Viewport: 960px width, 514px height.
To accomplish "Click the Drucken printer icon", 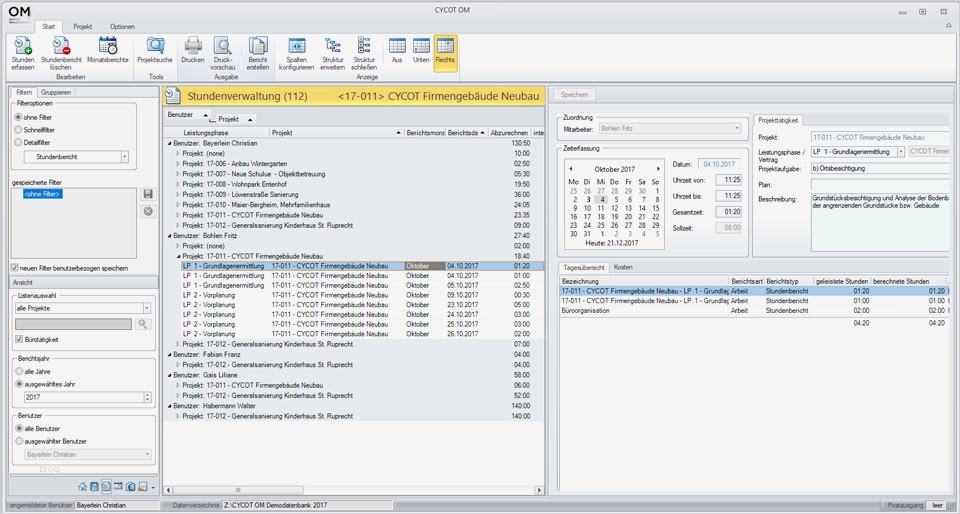I will (x=193, y=46).
